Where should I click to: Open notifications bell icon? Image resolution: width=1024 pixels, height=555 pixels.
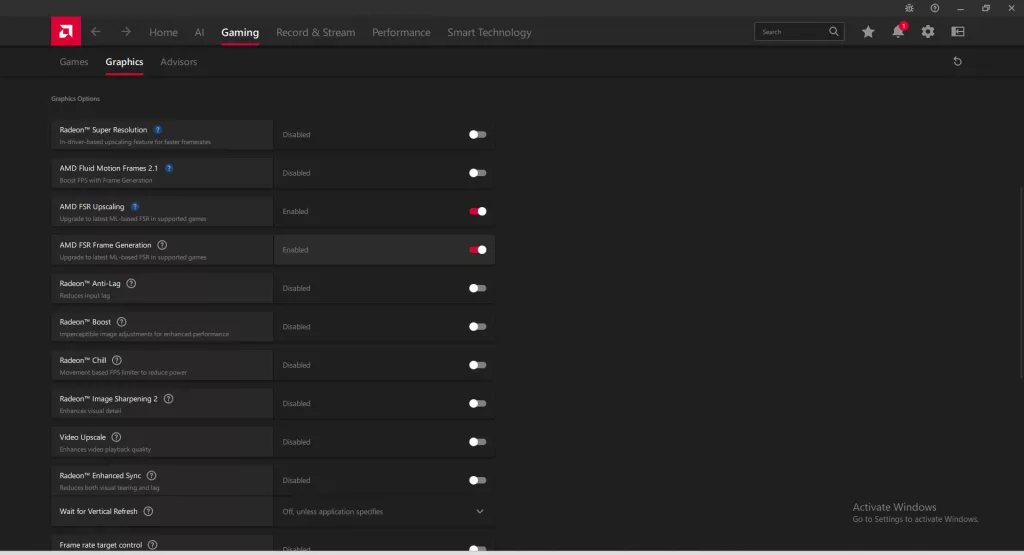[899, 31]
